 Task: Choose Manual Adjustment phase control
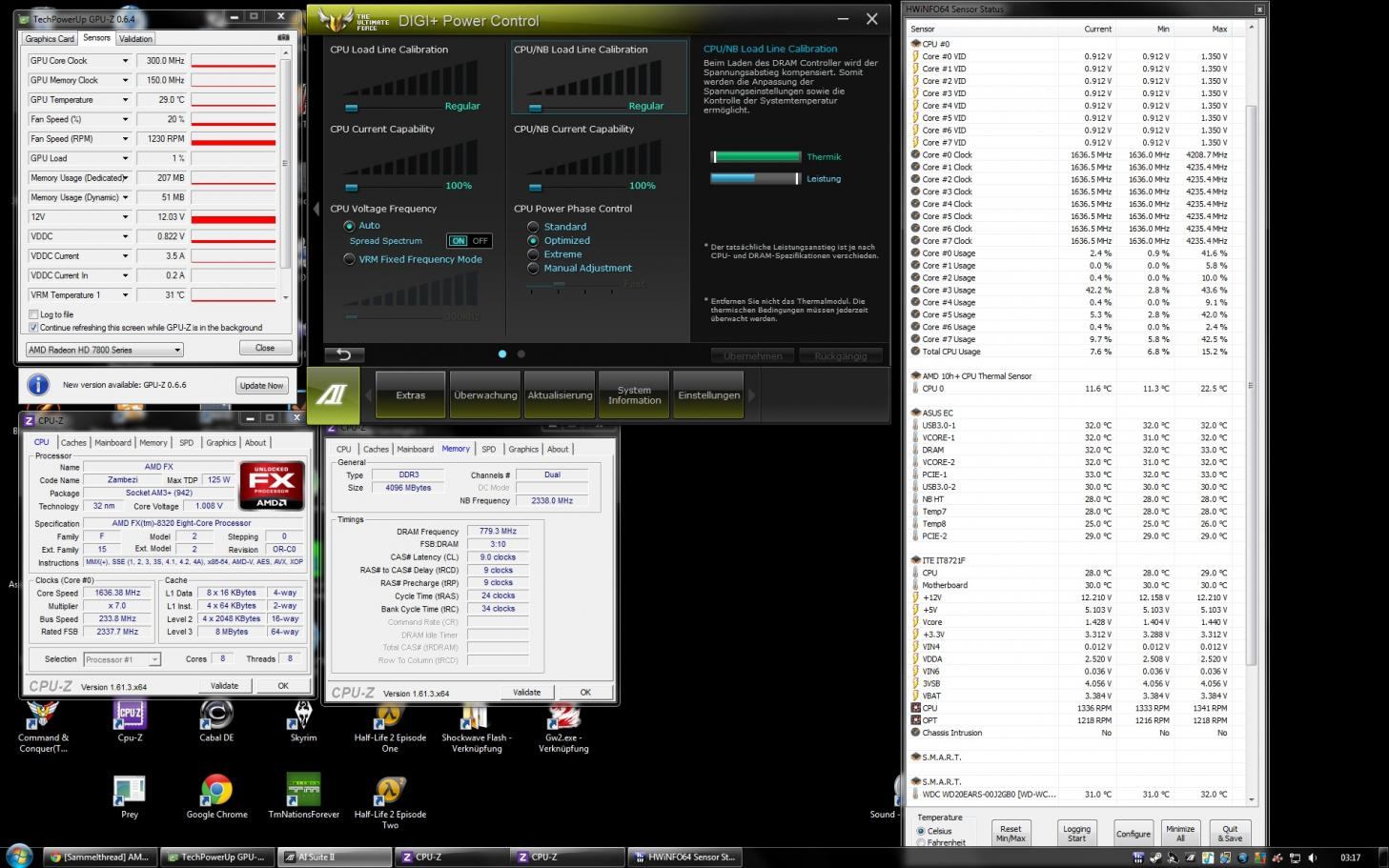[533, 268]
